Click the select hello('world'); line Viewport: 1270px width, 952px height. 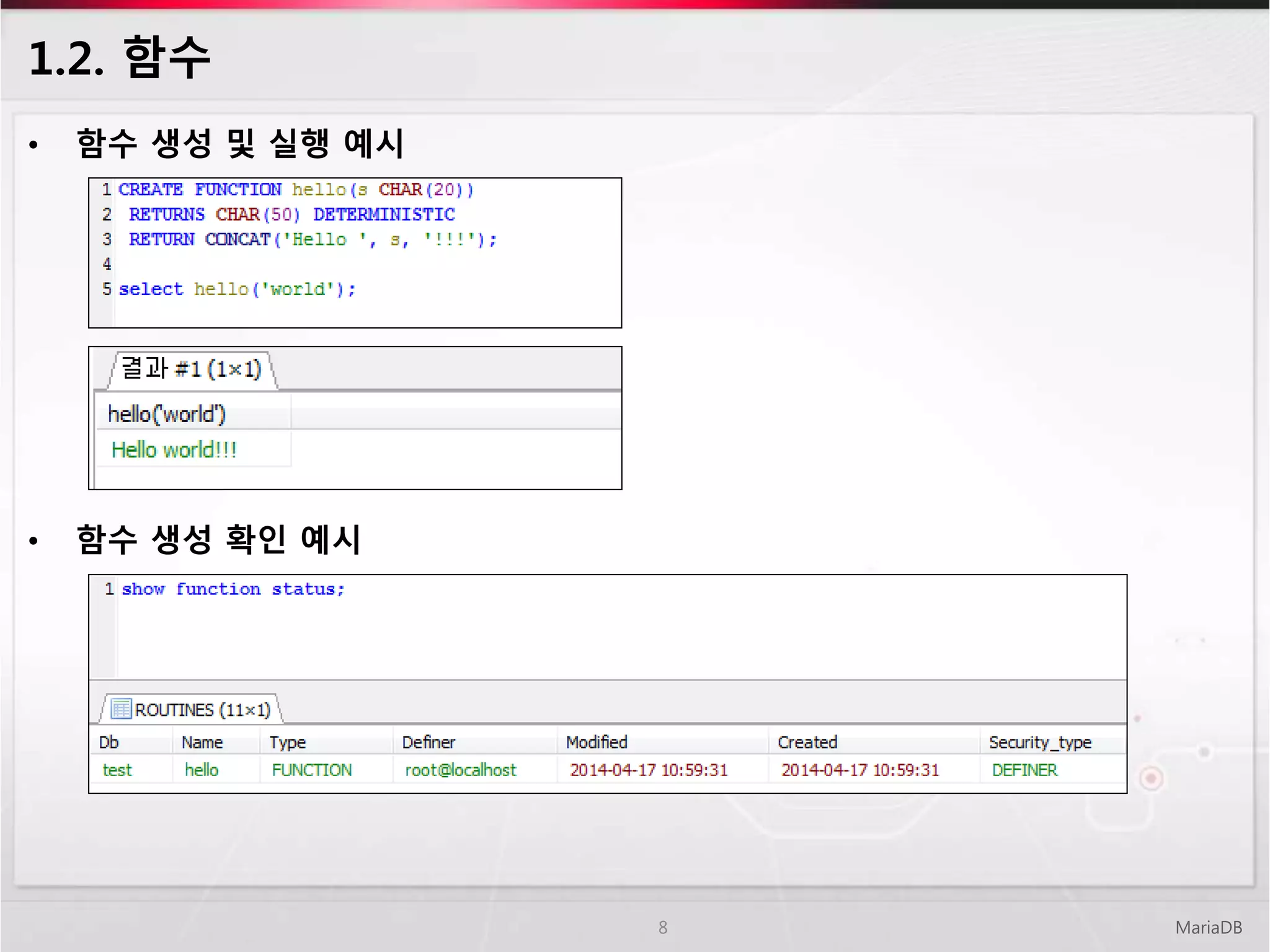(238, 289)
